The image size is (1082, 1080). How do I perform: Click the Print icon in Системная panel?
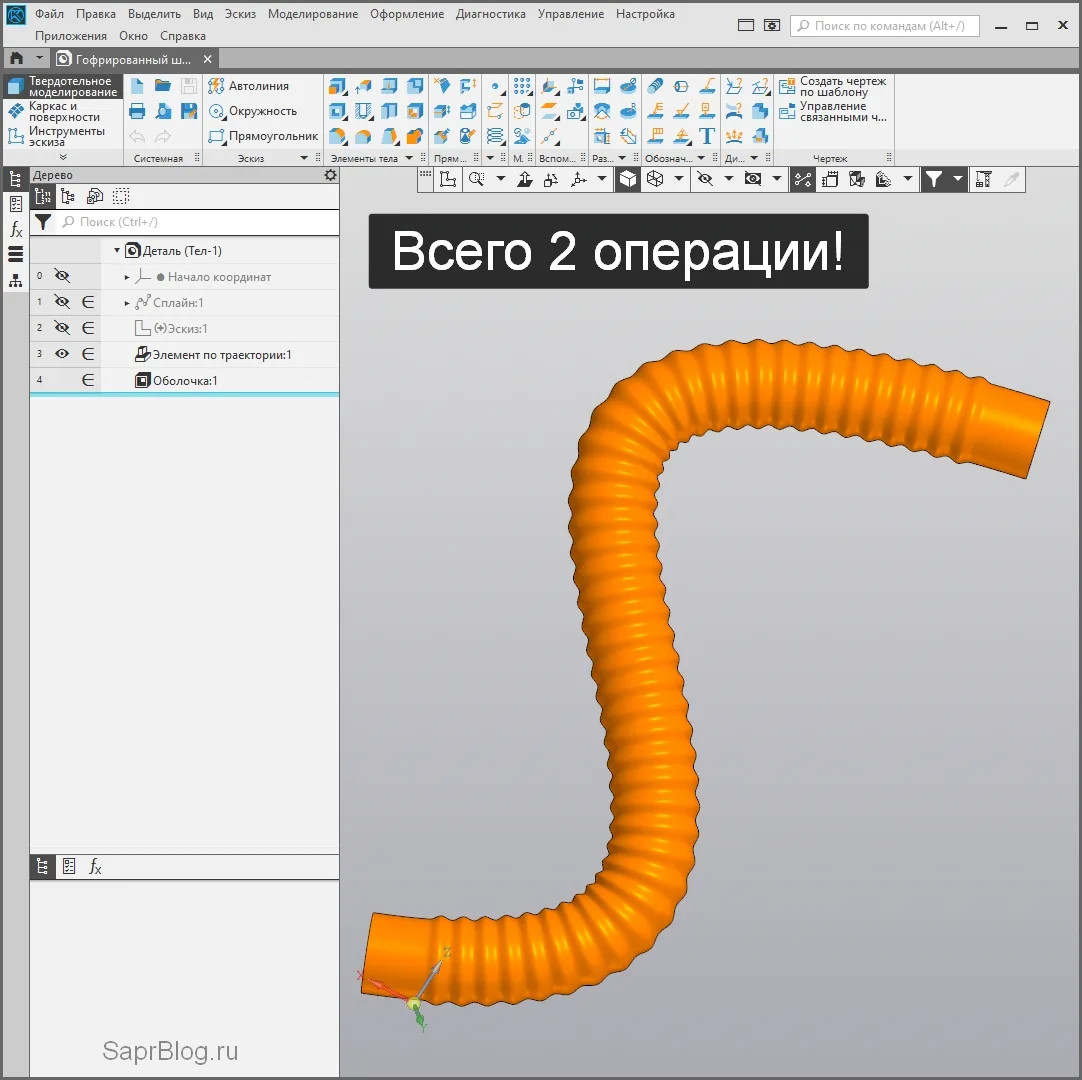coord(138,111)
